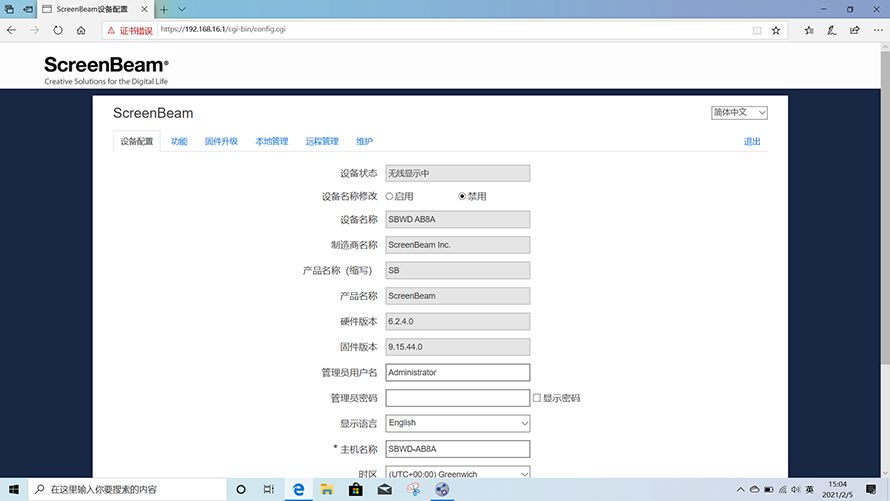Switch to the 固件升级 tab
890x501 pixels.
click(x=221, y=141)
